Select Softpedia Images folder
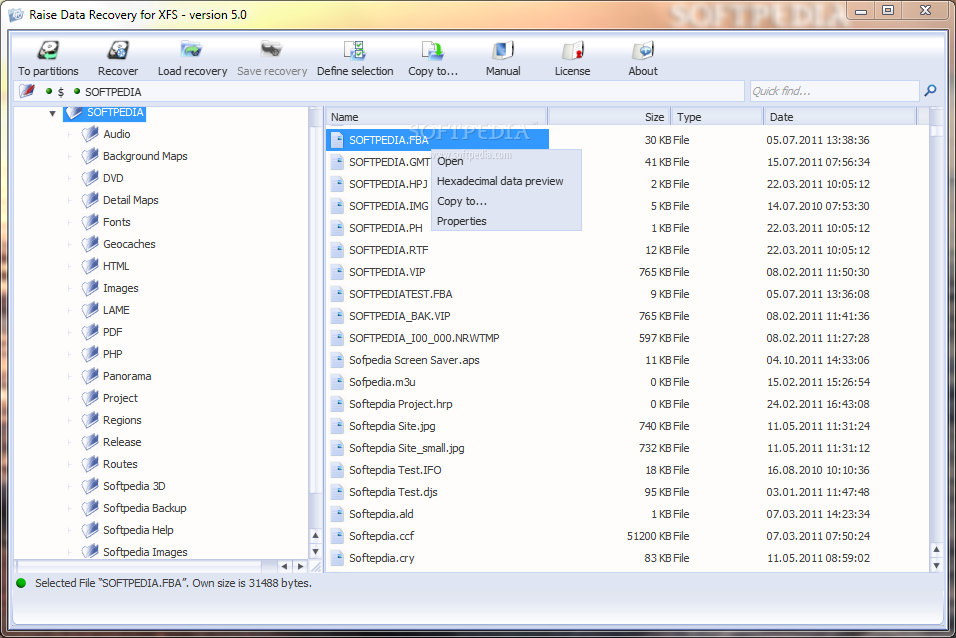The height and width of the screenshot is (638, 956). point(145,551)
